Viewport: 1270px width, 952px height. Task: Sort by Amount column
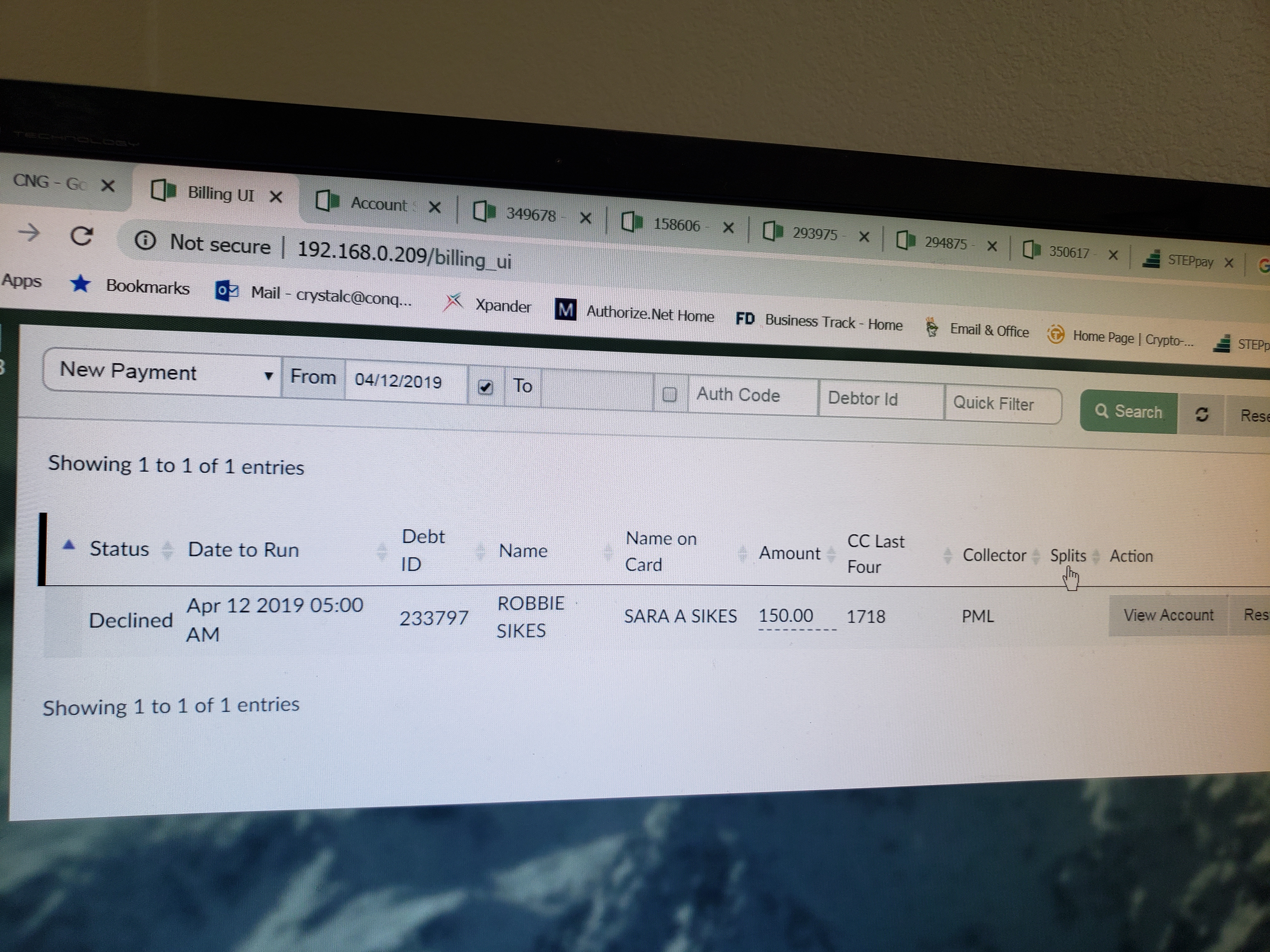790,553
